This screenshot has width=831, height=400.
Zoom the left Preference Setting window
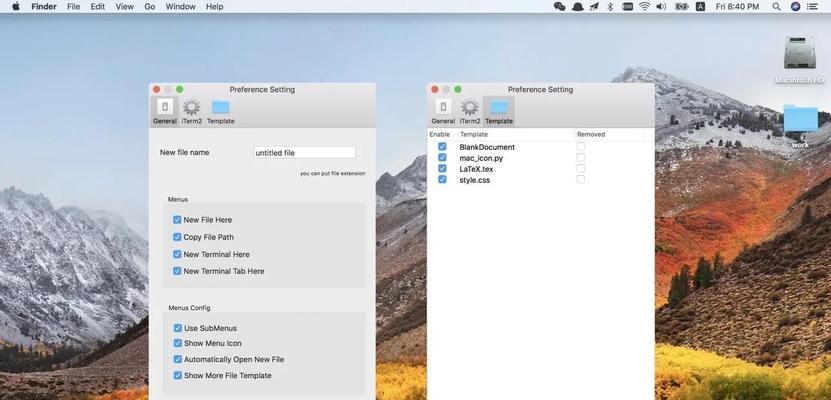pos(180,89)
